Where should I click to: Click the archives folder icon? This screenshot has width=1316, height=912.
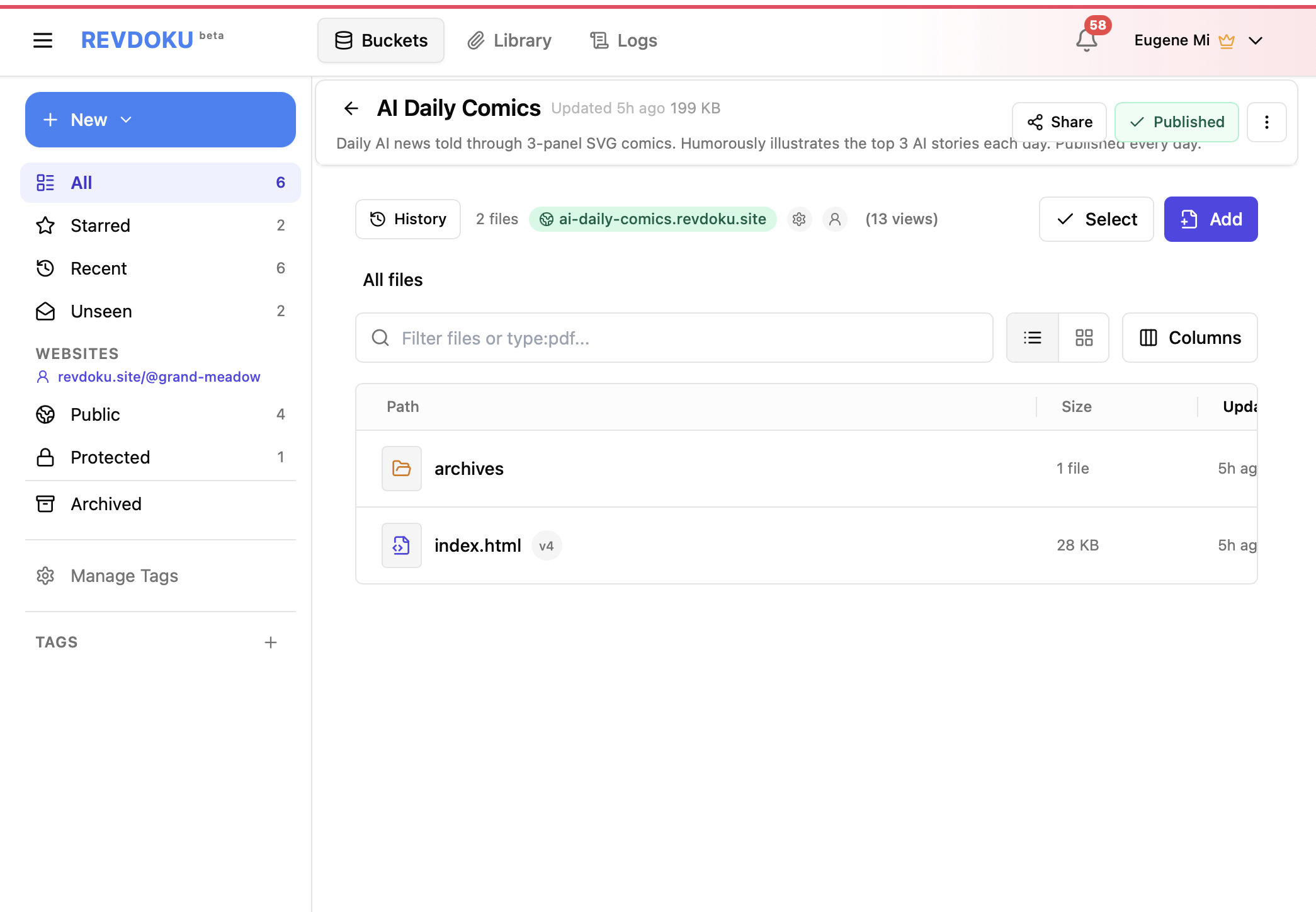point(402,469)
